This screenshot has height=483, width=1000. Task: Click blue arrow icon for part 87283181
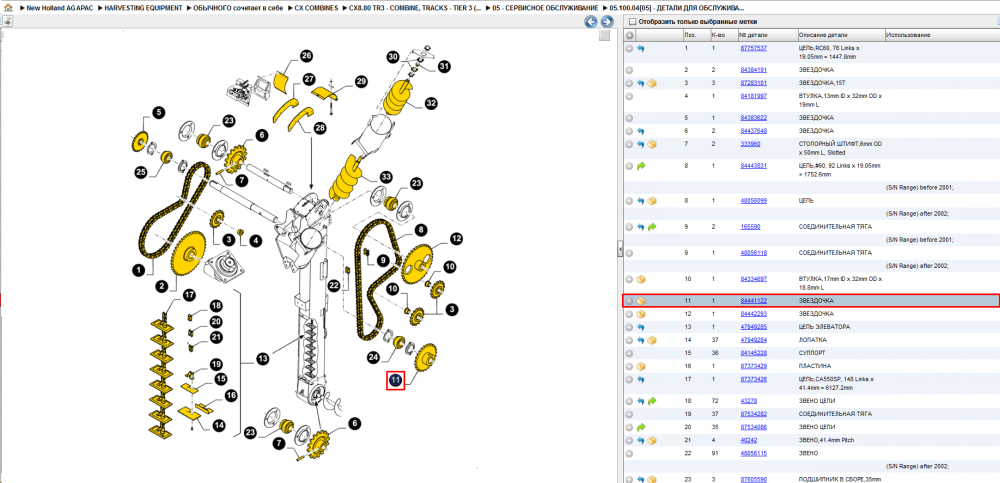point(640,83)
